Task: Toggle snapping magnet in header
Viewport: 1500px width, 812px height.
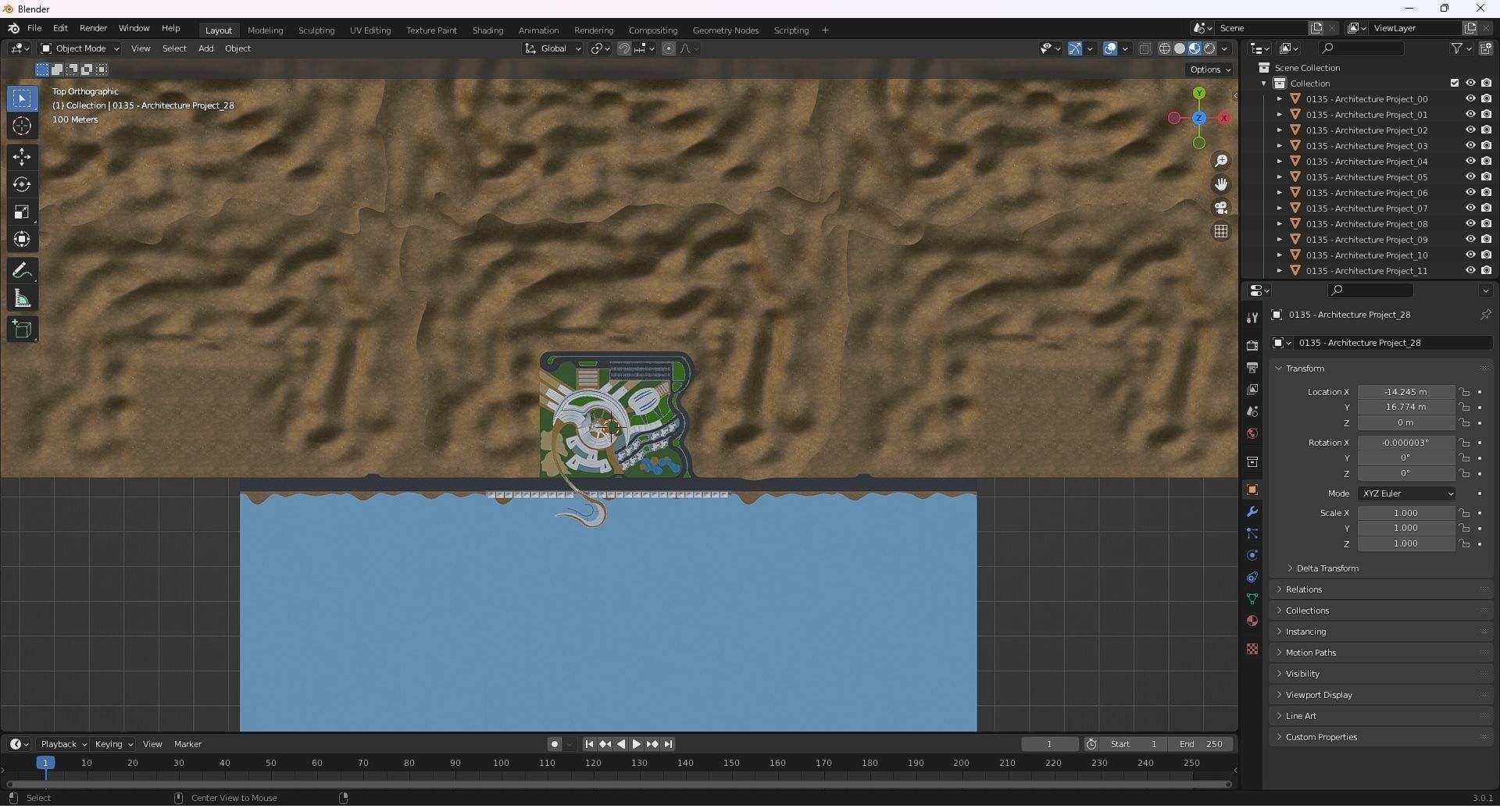Action: [x=624, y=48]
